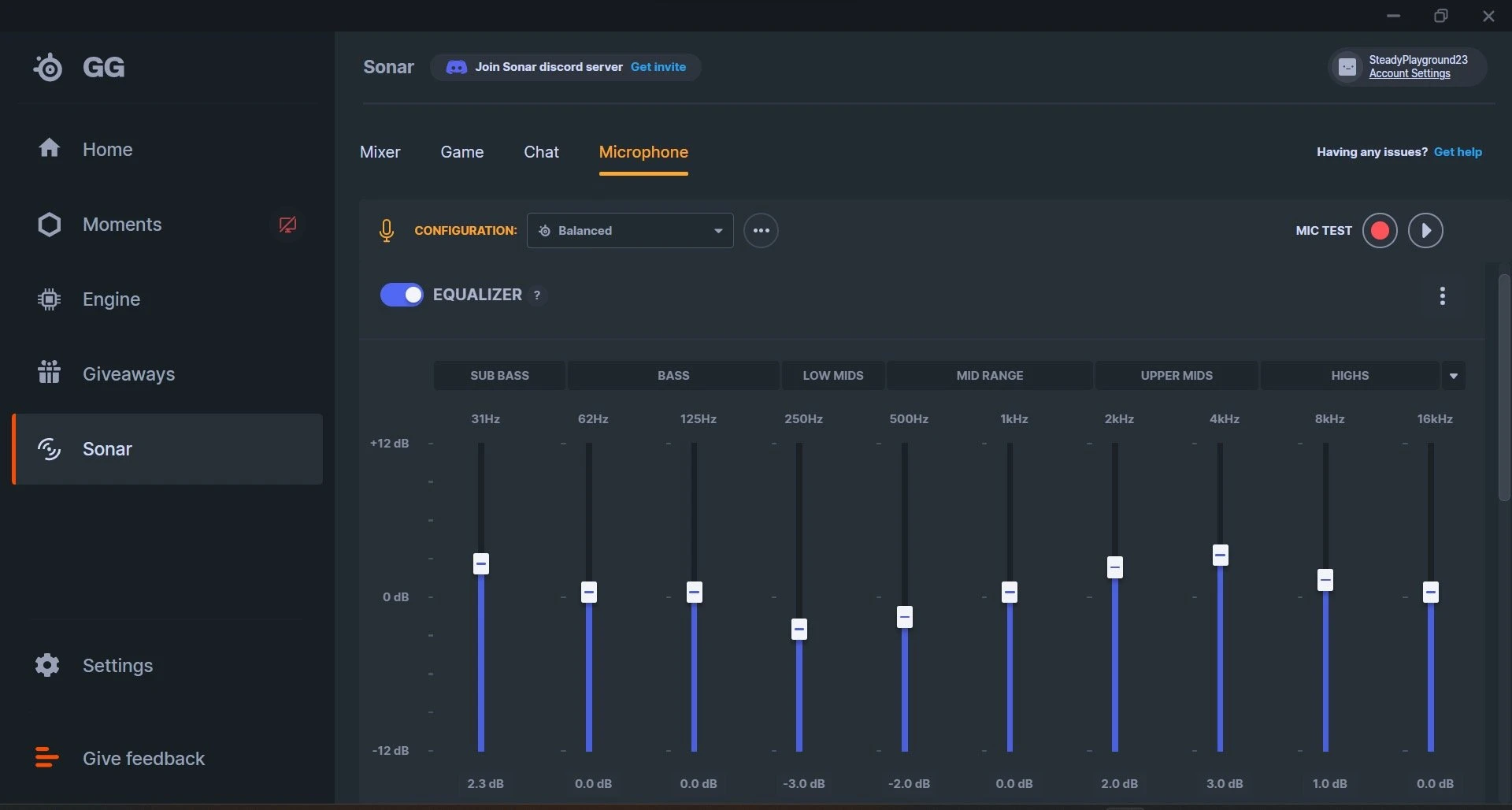The image size is (1512, 810).
Task: Click the MID RANGE band button
Action: tap(990, 376)
